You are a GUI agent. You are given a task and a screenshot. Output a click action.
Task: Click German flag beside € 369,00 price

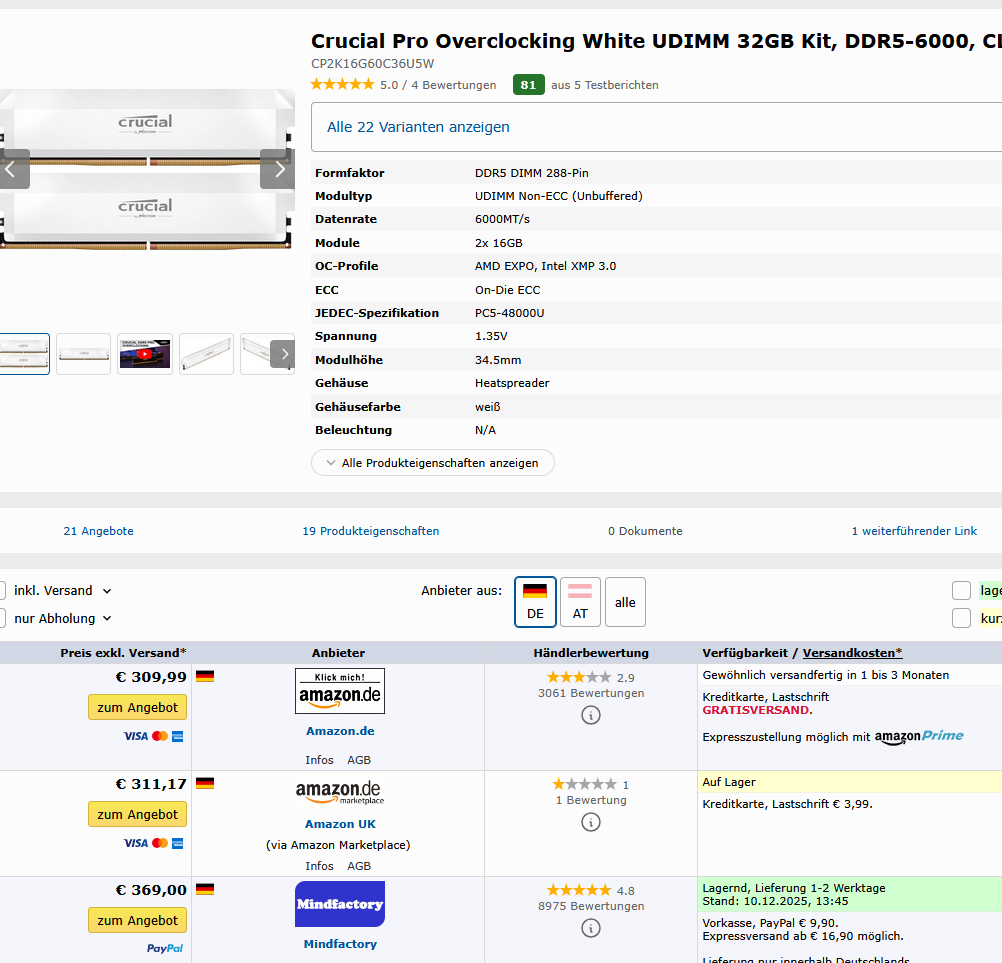click(x=204, y=889)
